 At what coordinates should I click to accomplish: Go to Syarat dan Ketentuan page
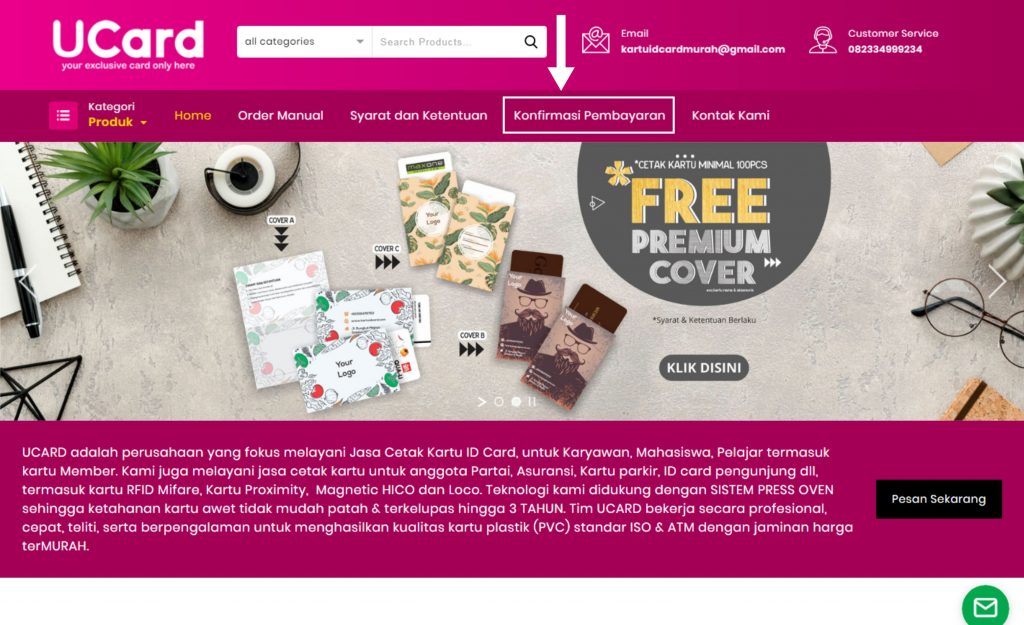pos(419,116)
